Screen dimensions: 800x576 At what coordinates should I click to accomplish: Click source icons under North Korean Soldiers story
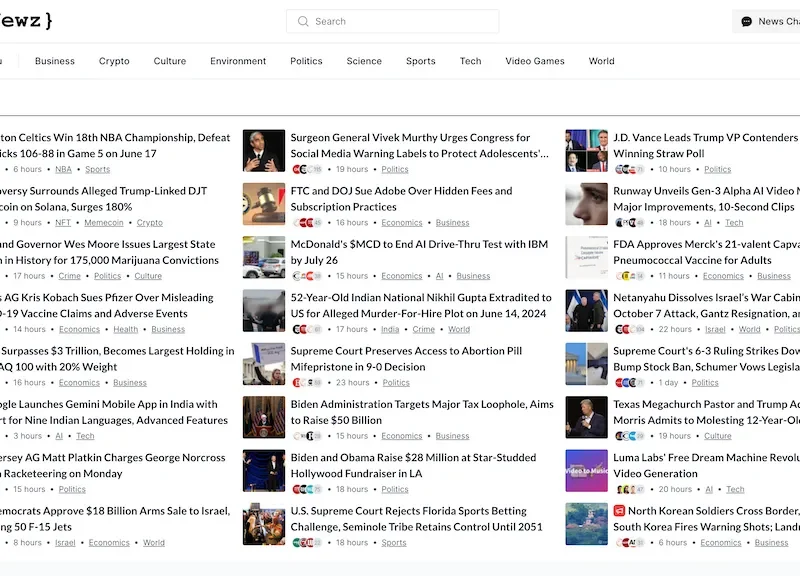point(630,543)
